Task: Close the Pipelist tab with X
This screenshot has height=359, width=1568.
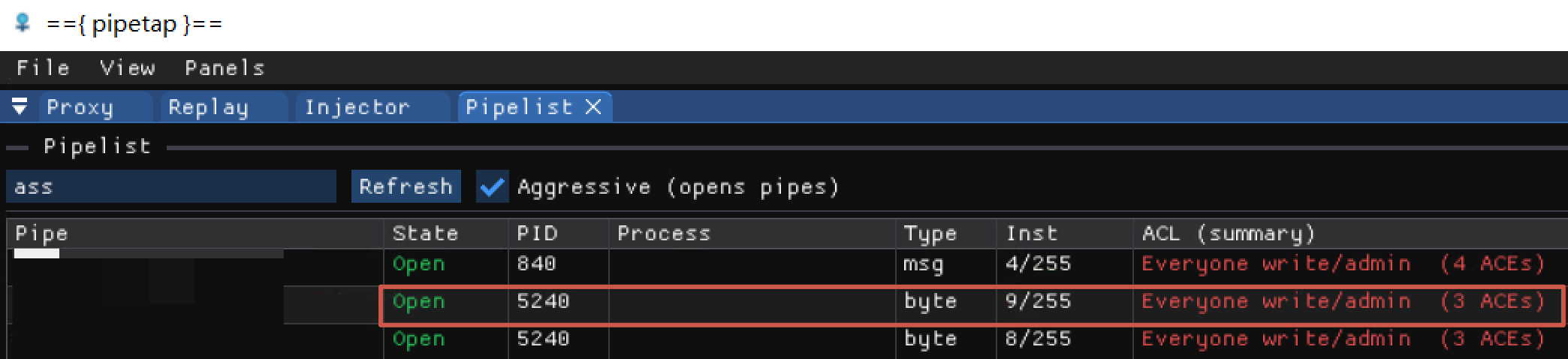Action: [x=593, y=107]
